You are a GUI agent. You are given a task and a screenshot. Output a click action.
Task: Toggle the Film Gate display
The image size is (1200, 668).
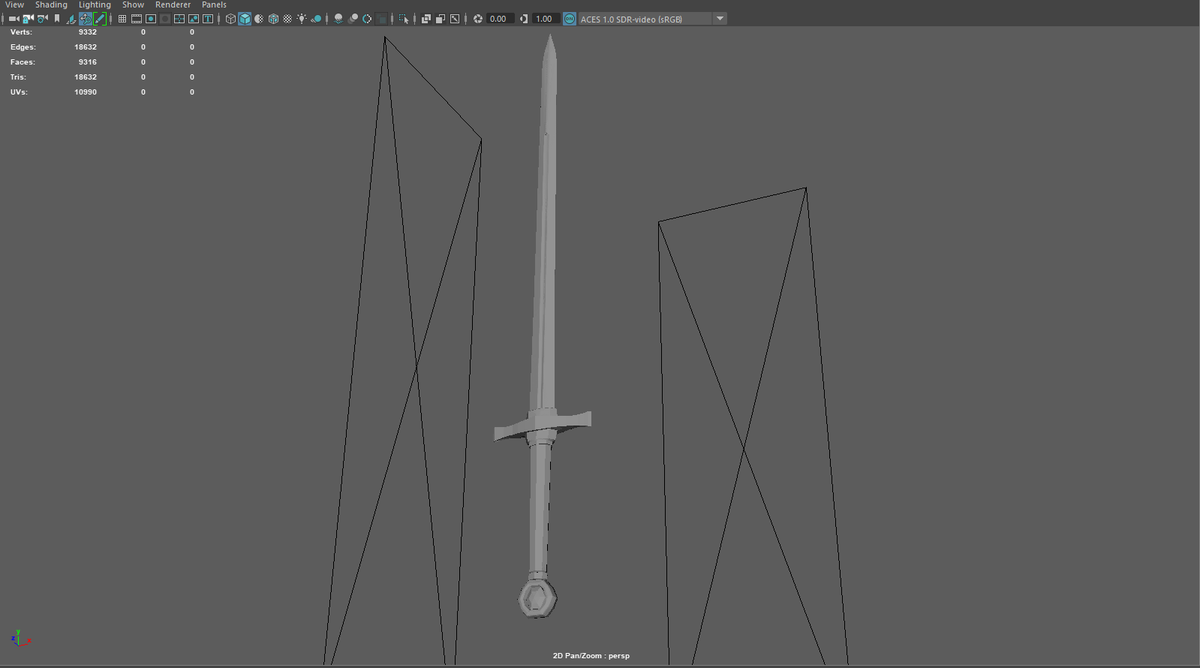[136, 19]
